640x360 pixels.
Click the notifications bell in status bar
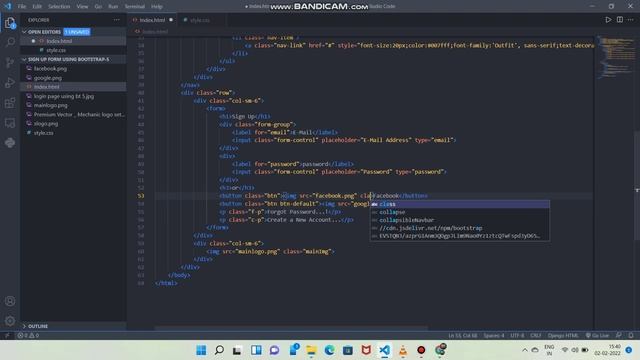point(631,336)
